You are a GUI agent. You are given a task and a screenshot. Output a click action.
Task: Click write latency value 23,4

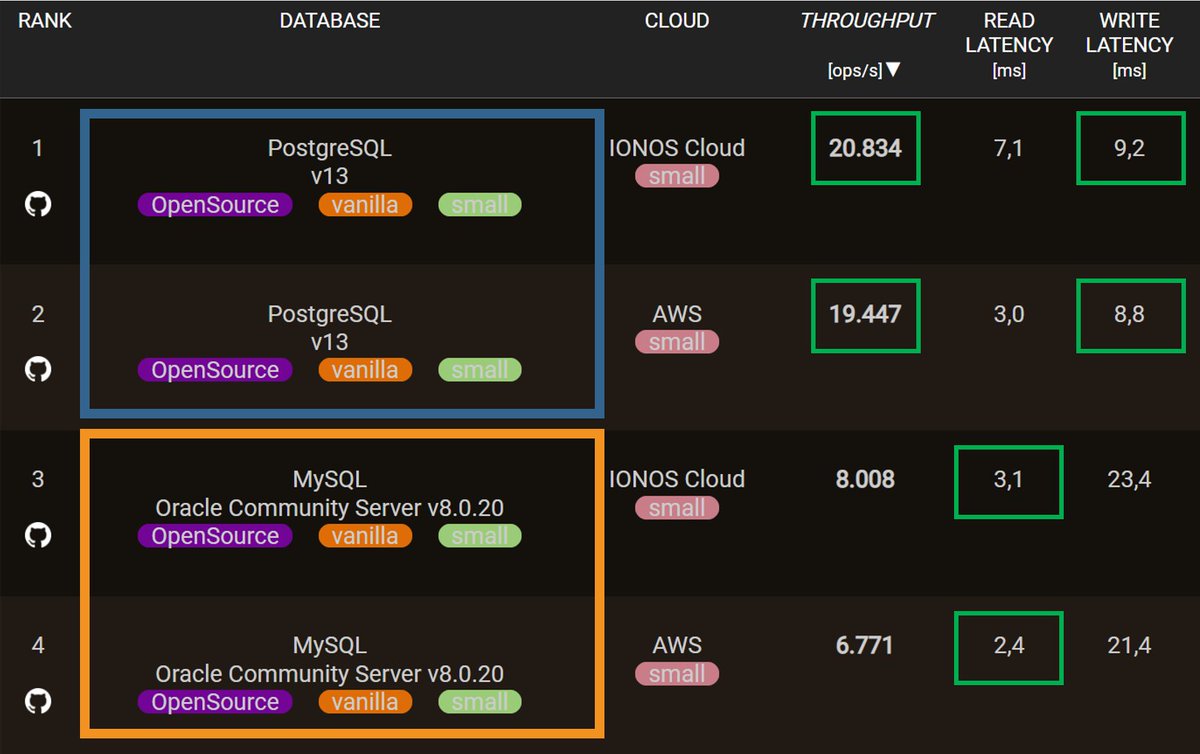[x=1129, y=481]
